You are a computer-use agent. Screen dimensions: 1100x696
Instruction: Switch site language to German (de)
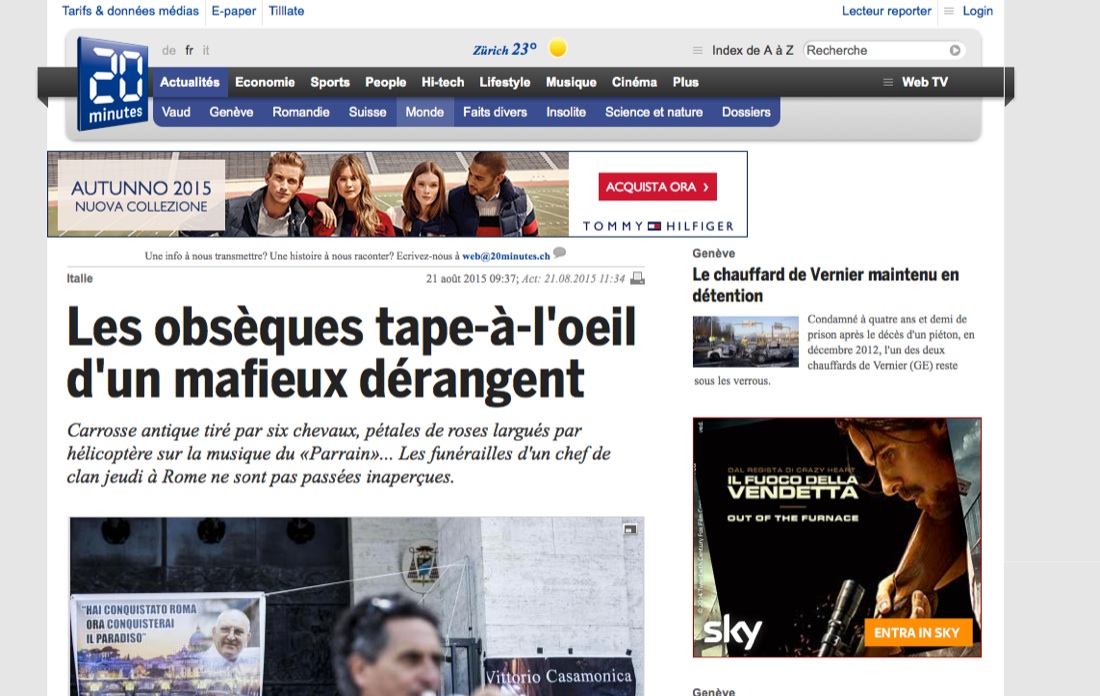pyautogui.click(x=169, y=50)
